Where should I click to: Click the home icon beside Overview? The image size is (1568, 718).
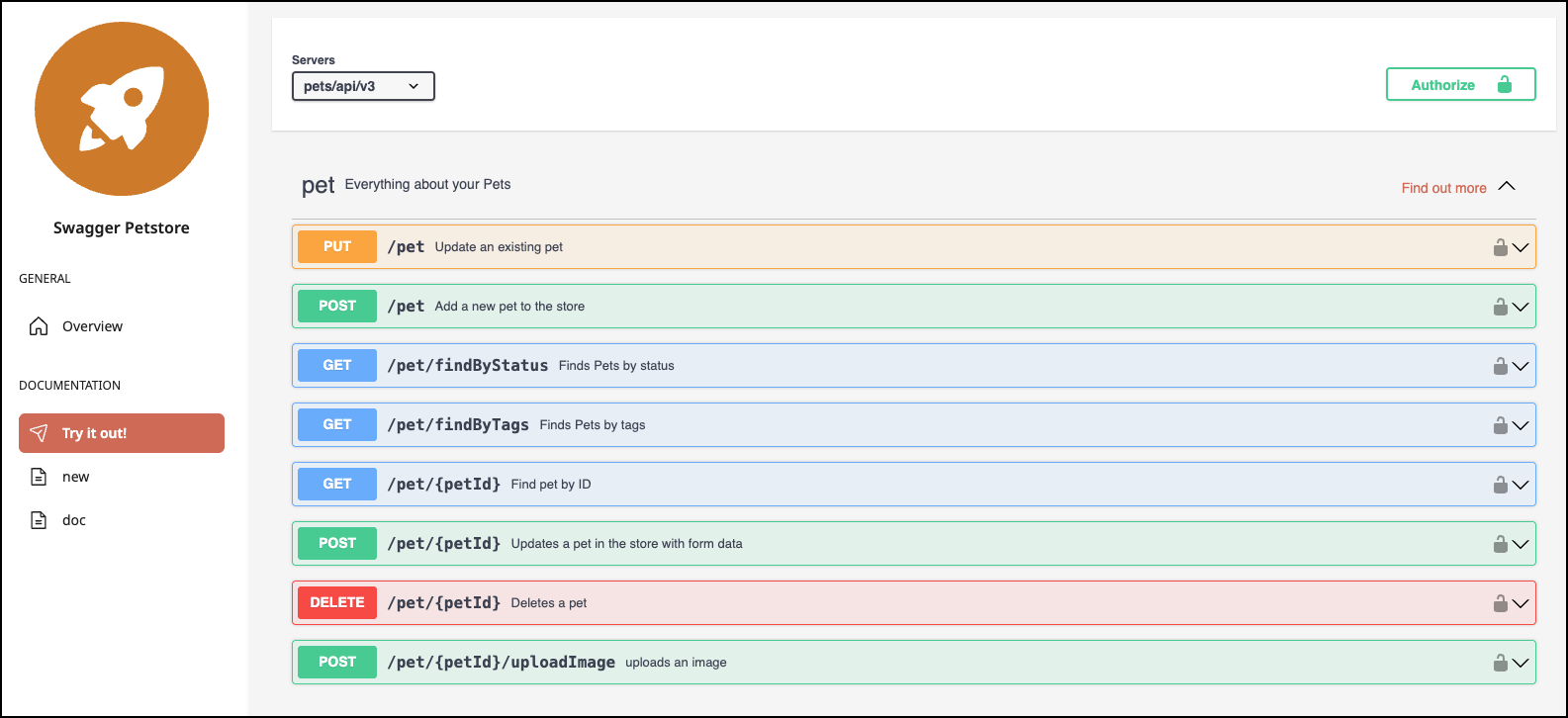(x=39, y=326)
